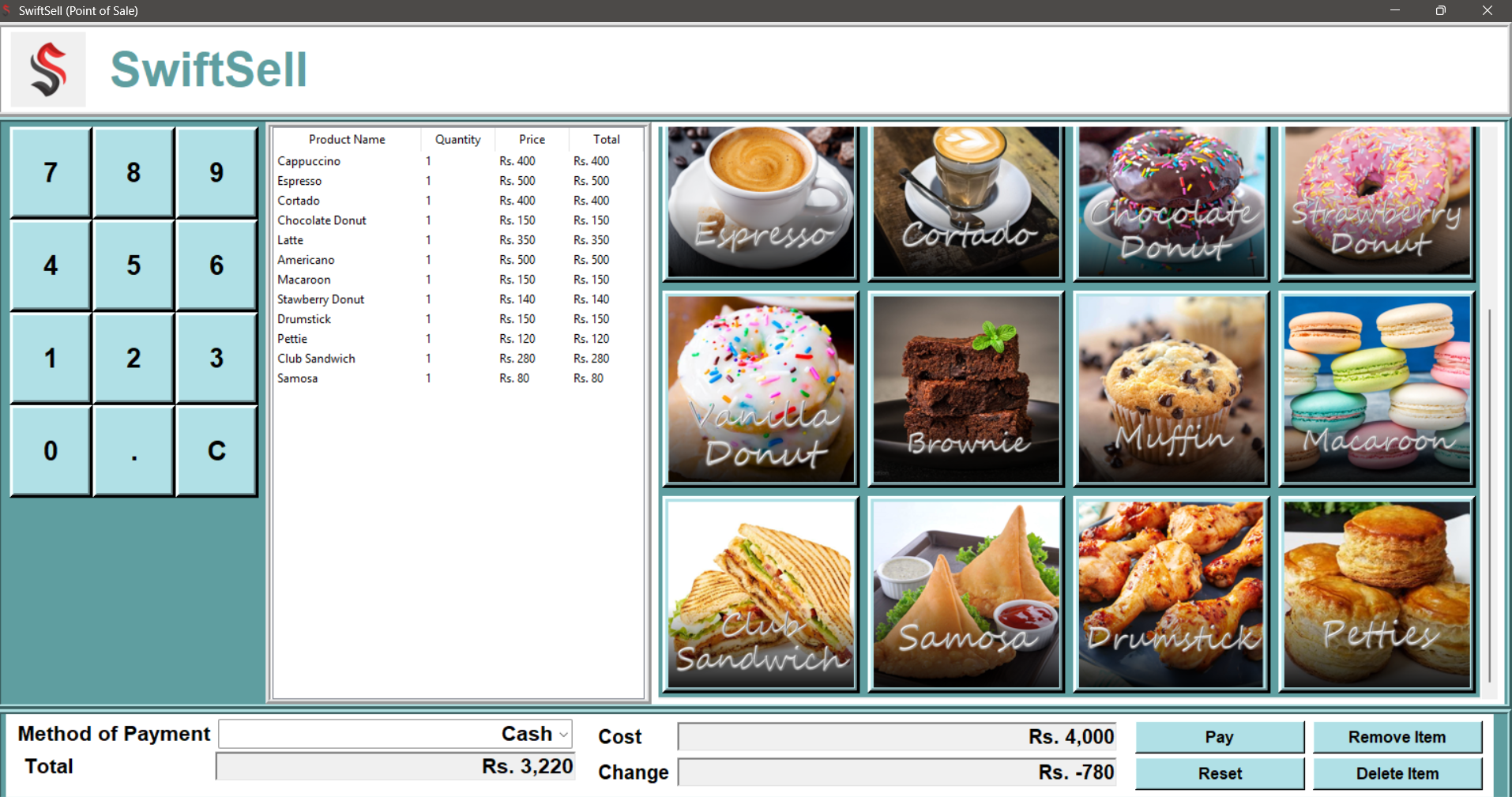
Task: Click the product grid vertical scrollbar
Action: 1489,495
